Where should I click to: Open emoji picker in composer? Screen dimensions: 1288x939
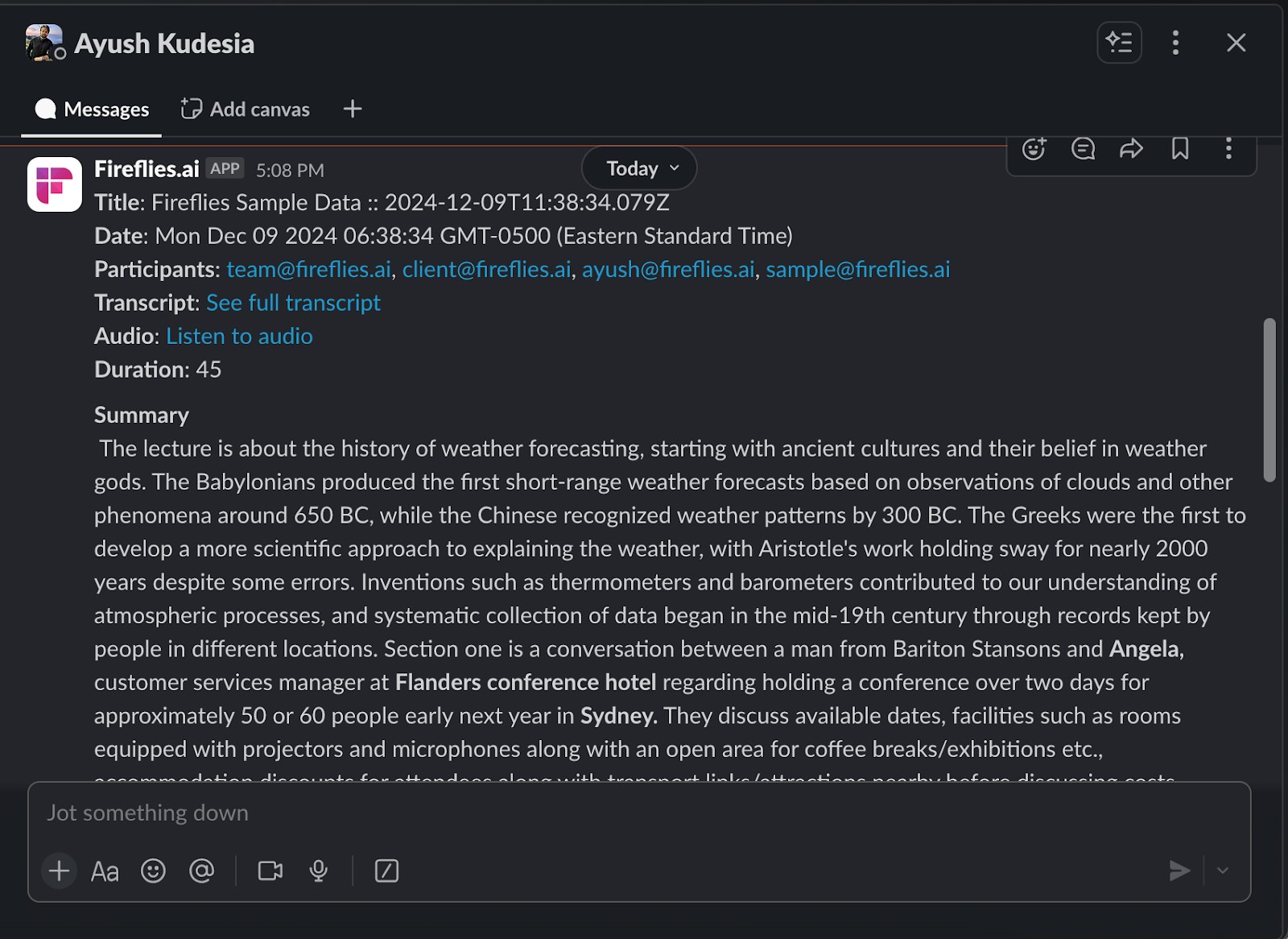pos(153,871)
